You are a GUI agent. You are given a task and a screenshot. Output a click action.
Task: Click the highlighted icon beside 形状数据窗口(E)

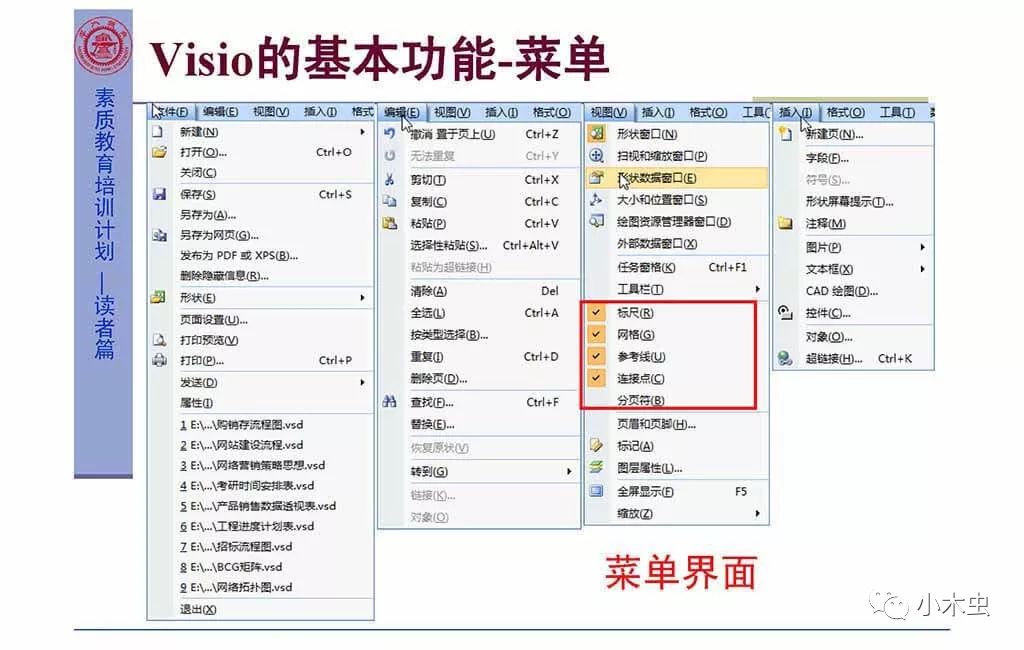pyautogui.click(x=596, y=177)
